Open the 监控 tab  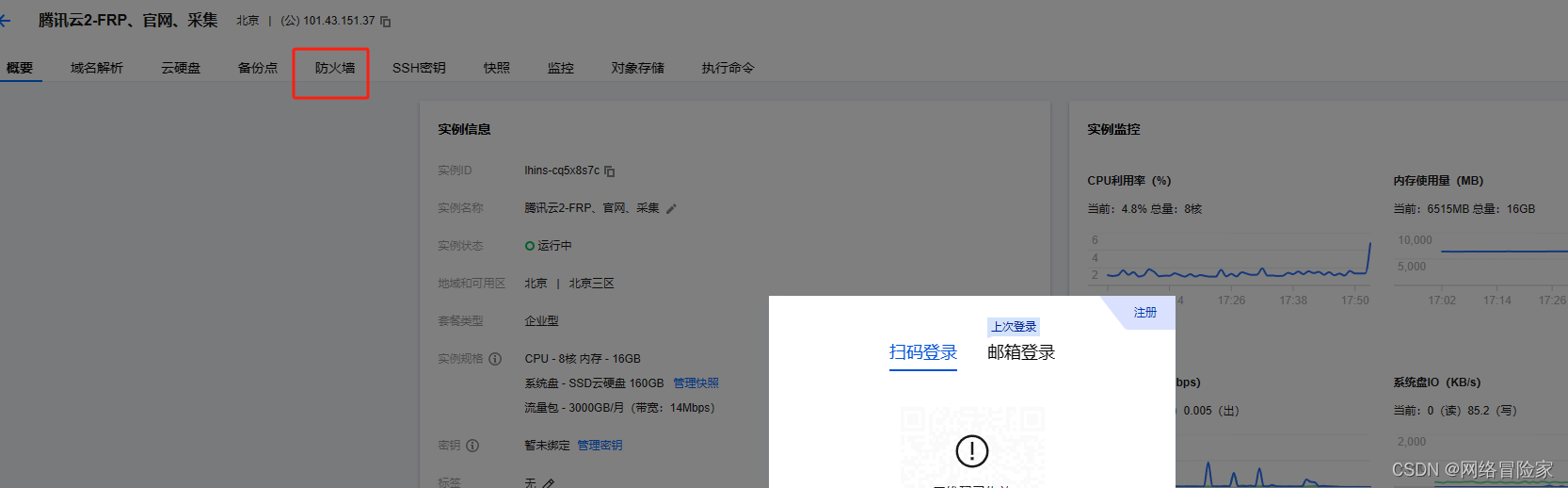(561, 68)
